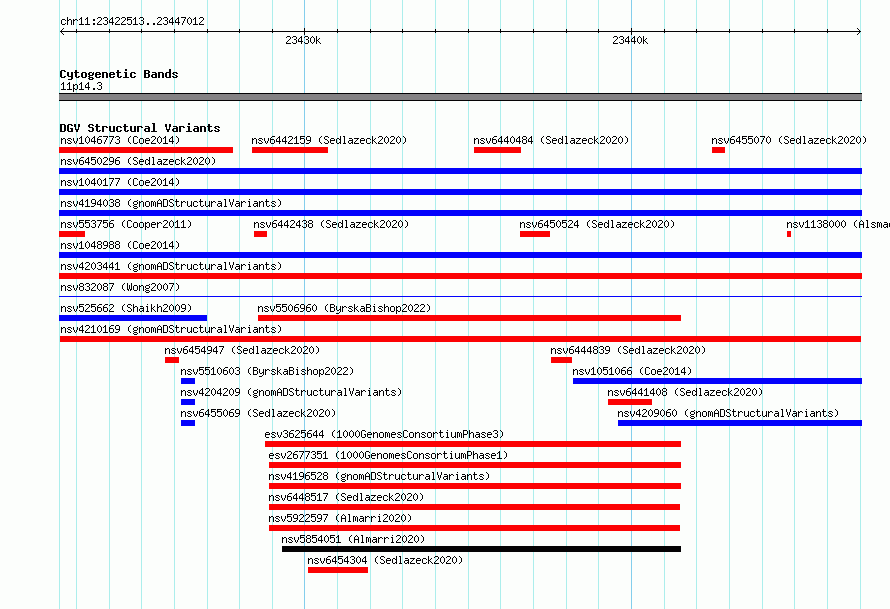The width and height of the screenshot is (890, 609).
Task: Click nsv6450524 (Sedlazeck2020) label
Action: tap(597, 224)
